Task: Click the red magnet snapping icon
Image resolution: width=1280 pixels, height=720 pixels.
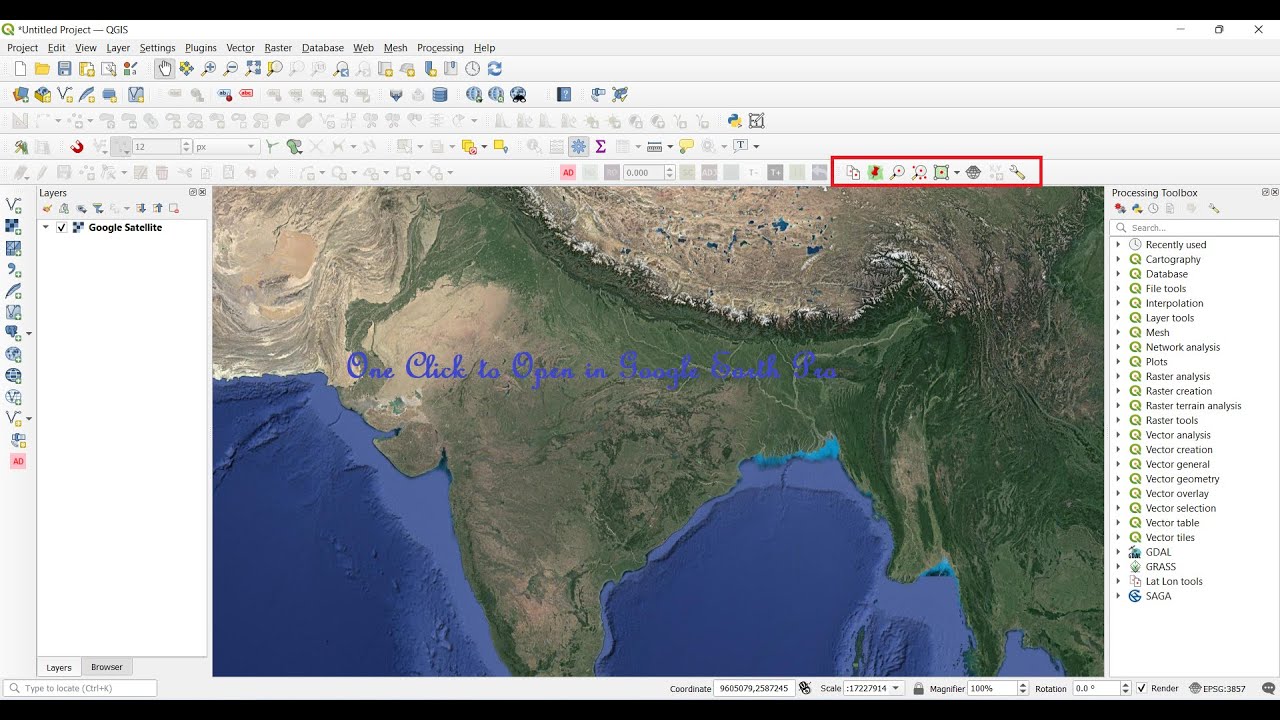Action: (x=77, y=147)
